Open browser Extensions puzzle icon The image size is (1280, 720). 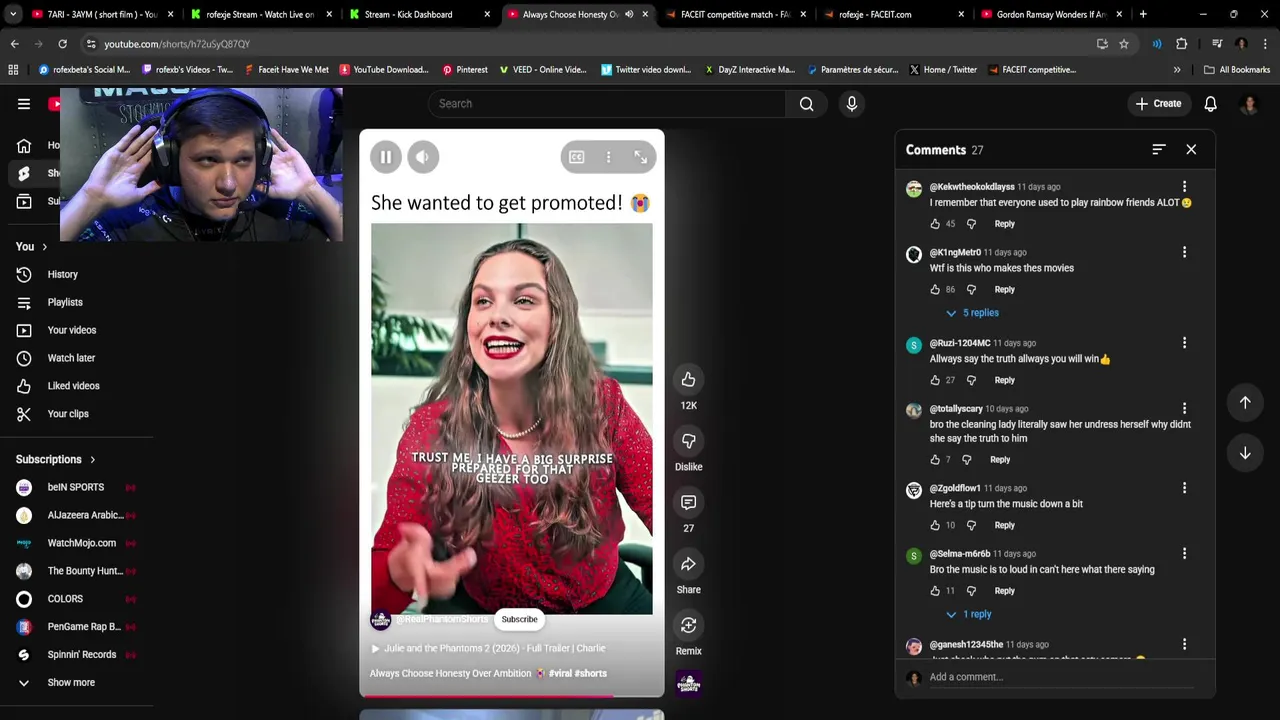click(x=1181, y=44)
